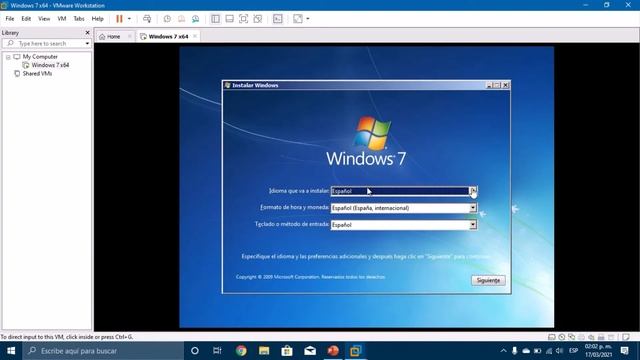The width and height of the screenshot is (640, 360).
Task: Open the File menu
Action: point(10,19)
